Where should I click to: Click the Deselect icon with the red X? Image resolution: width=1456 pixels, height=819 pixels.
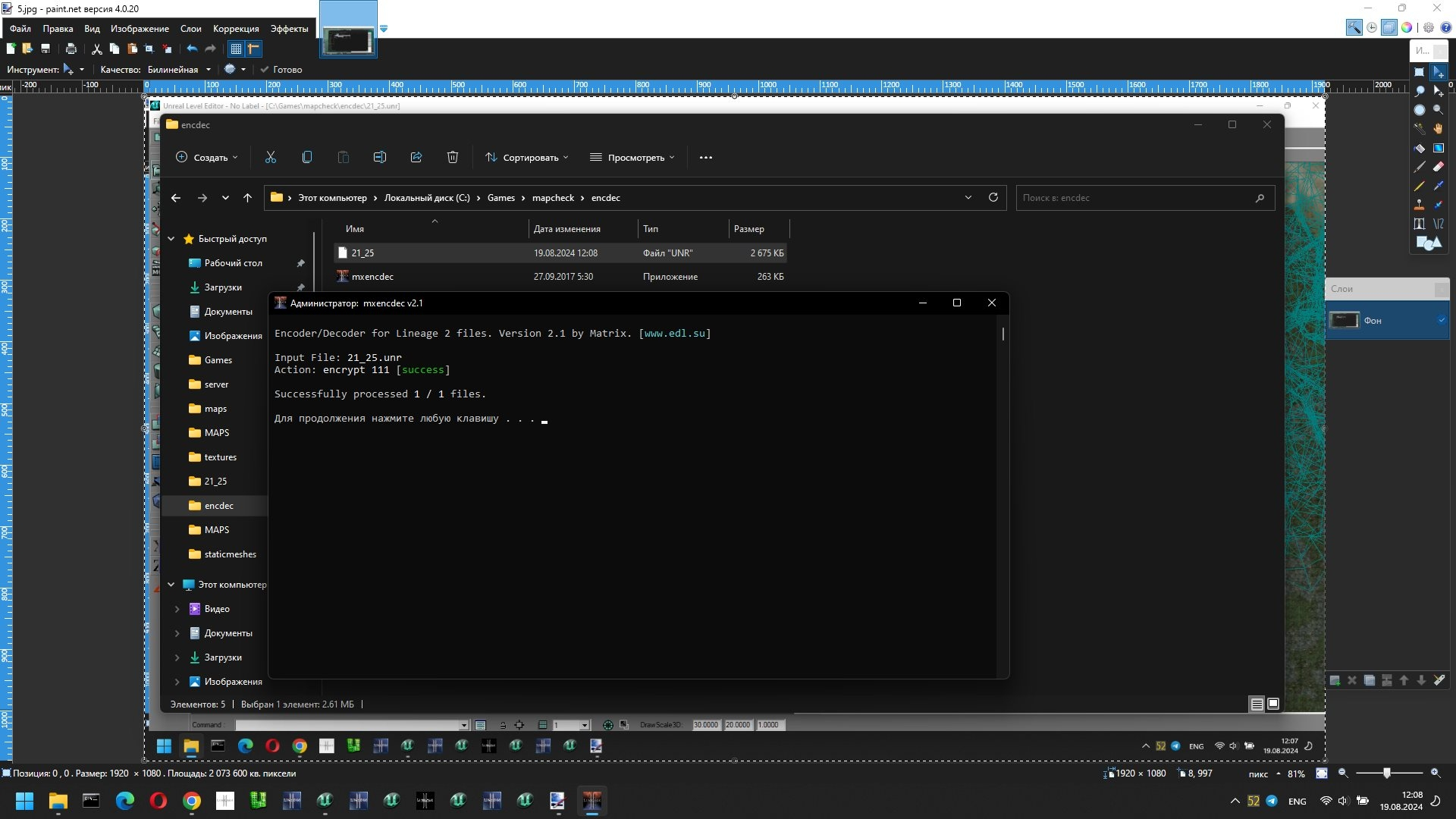(x=167, y=49)
